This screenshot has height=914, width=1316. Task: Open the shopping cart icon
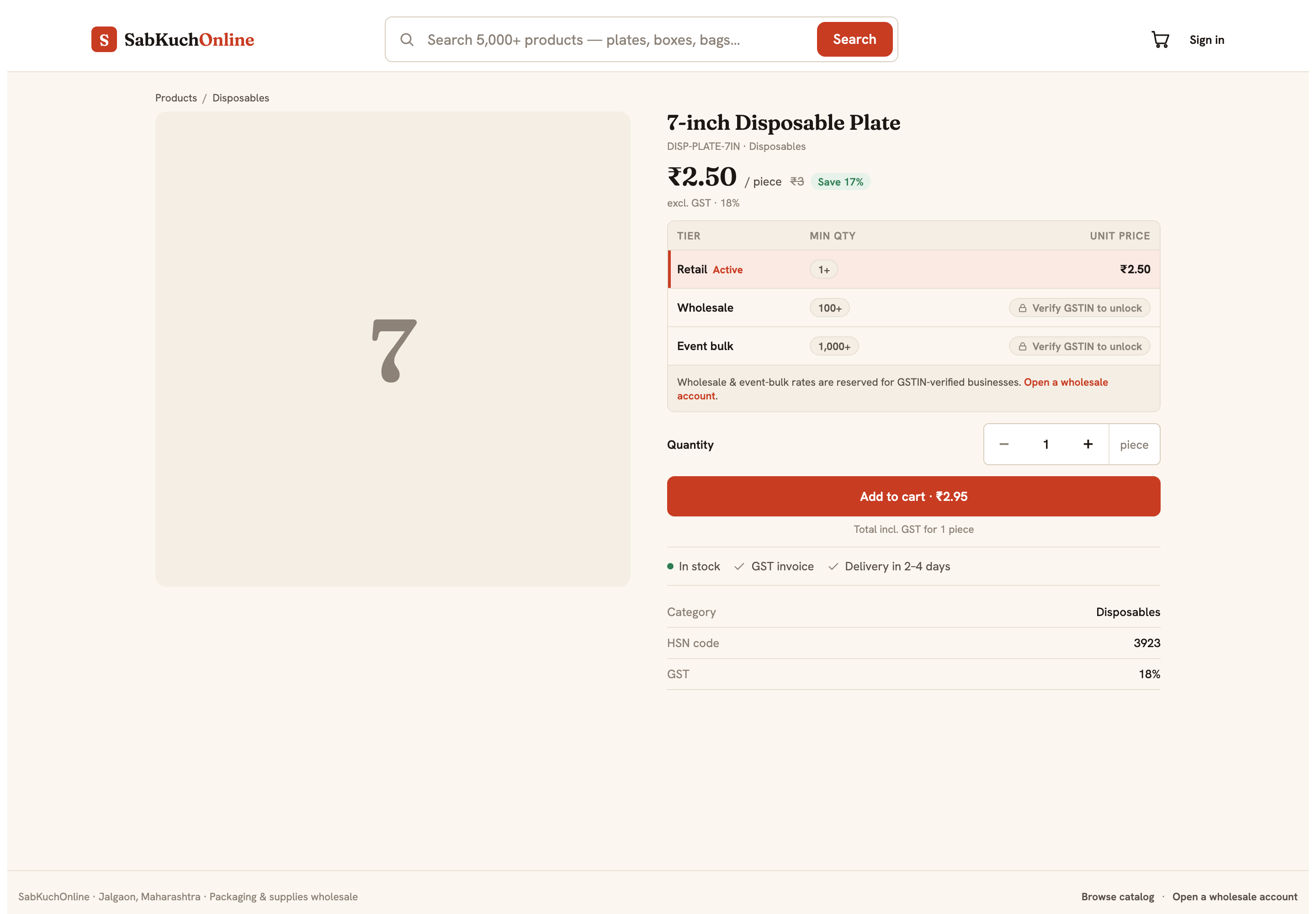coord(1160,39)
